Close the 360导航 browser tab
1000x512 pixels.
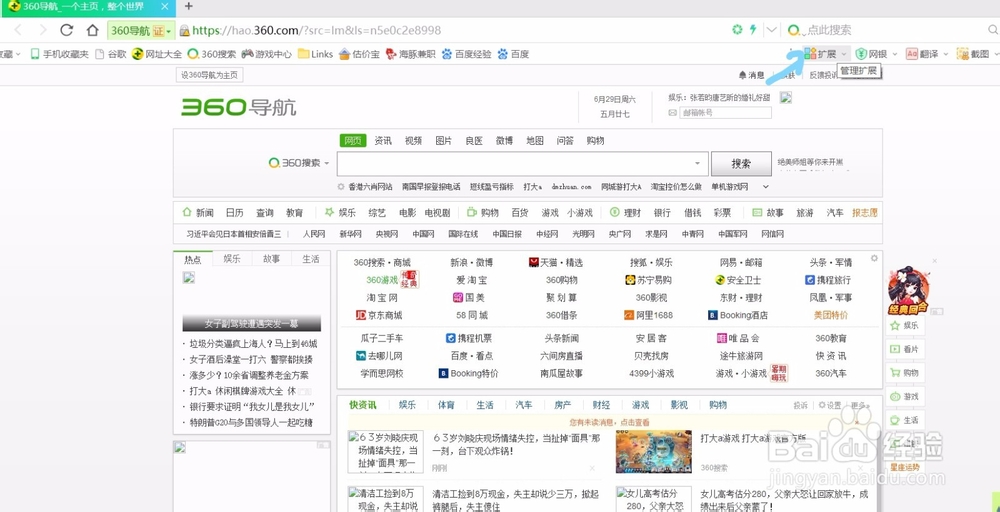coord(165,6)
